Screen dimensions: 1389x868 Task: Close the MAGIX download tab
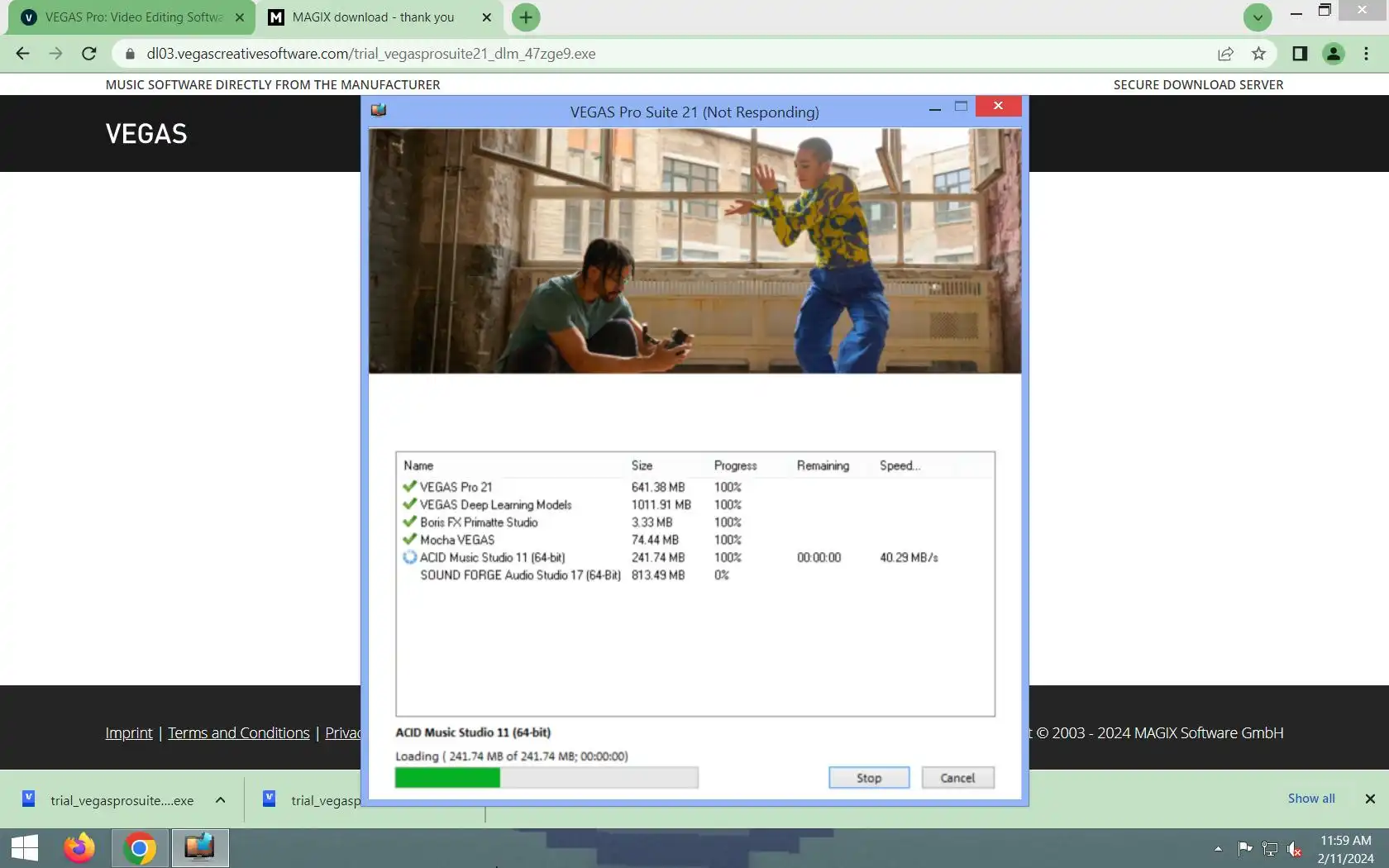487,17
